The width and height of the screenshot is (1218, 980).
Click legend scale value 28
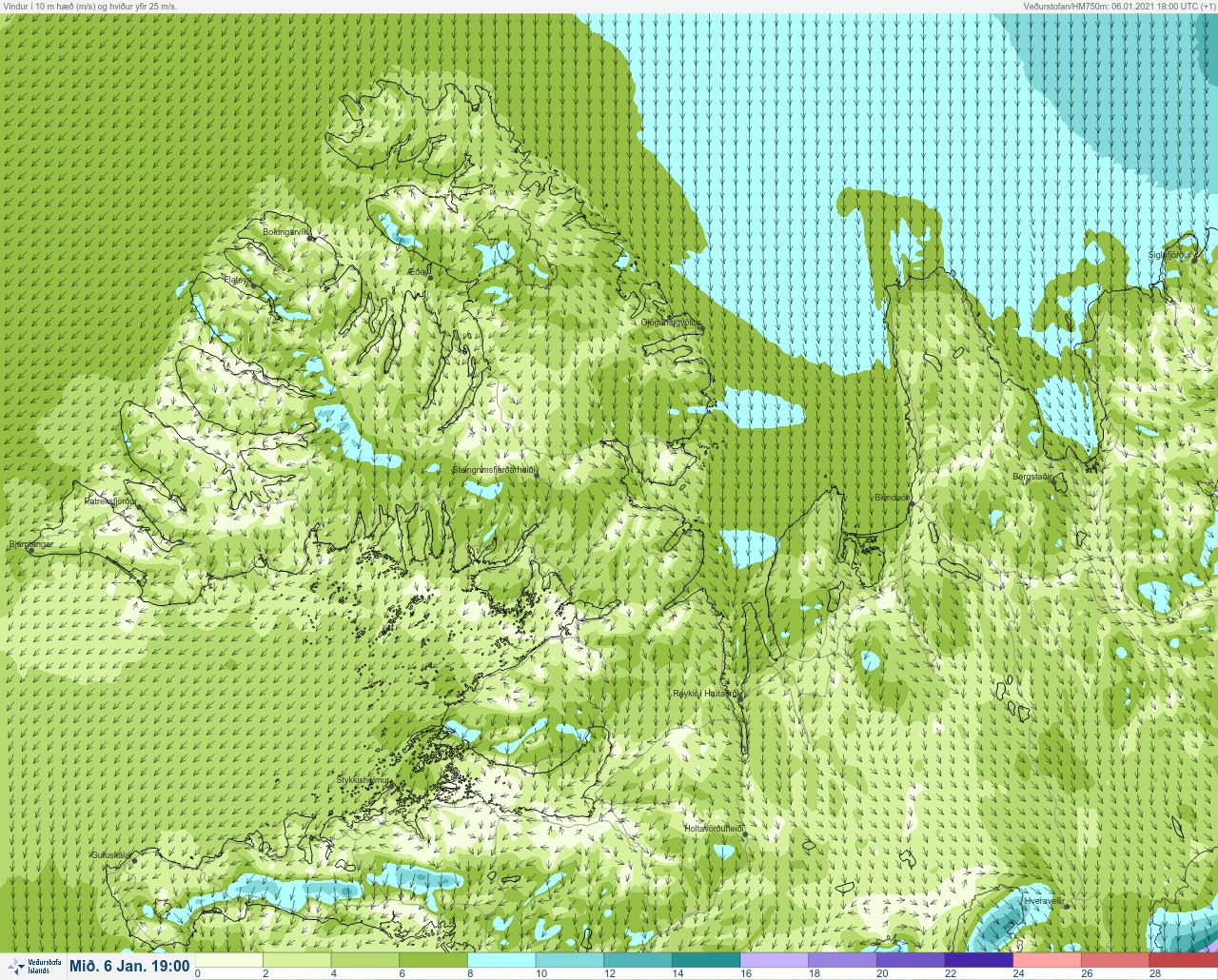click(1155, 973)
